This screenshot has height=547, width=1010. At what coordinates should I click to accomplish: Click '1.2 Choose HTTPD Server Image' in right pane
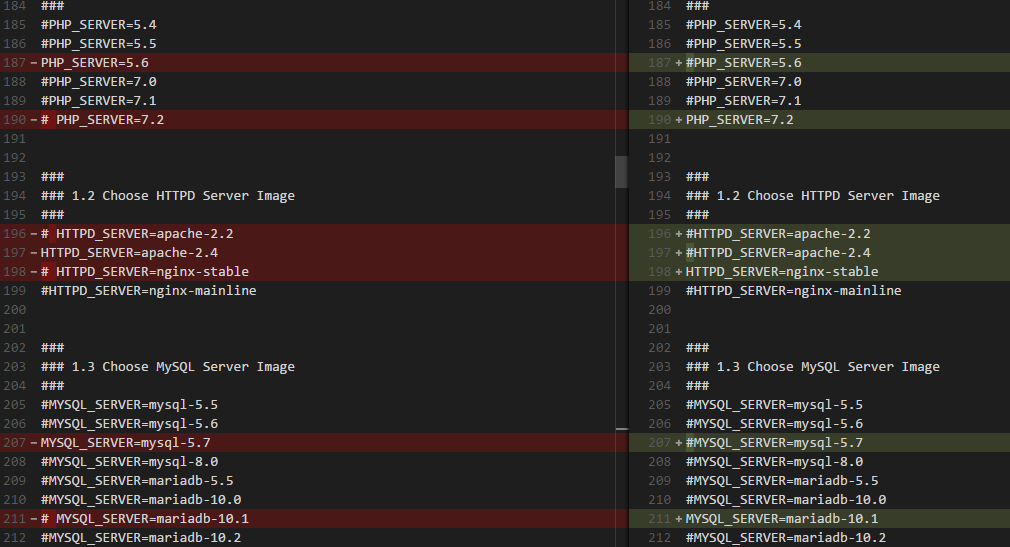[x=828, y=195]
